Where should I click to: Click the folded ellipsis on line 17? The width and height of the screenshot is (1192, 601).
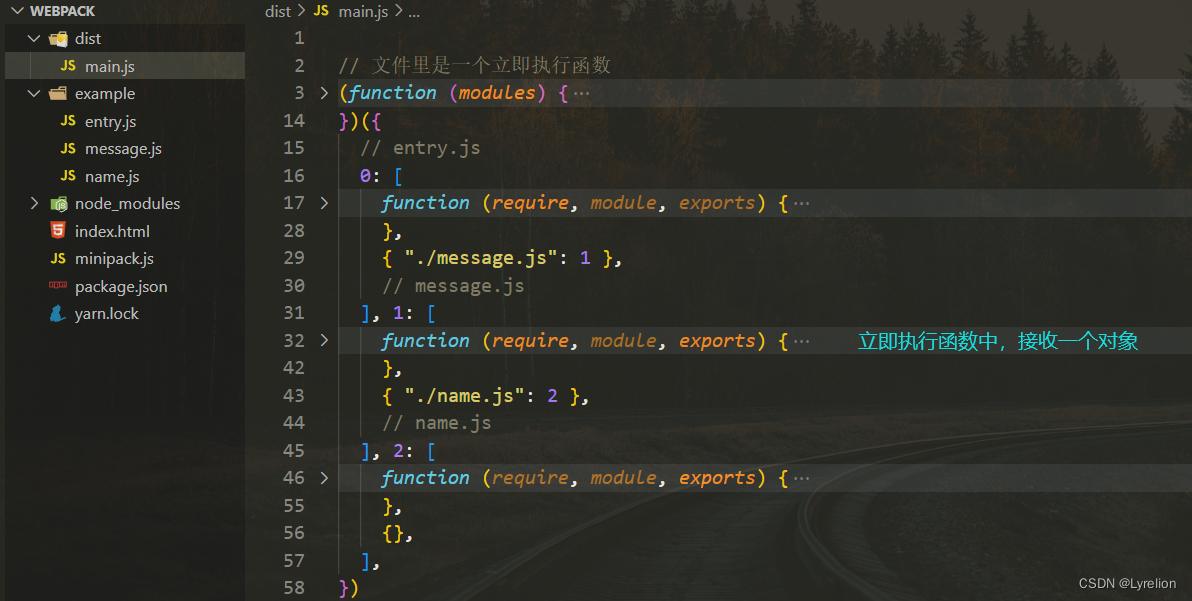click(x=801, y=204)
